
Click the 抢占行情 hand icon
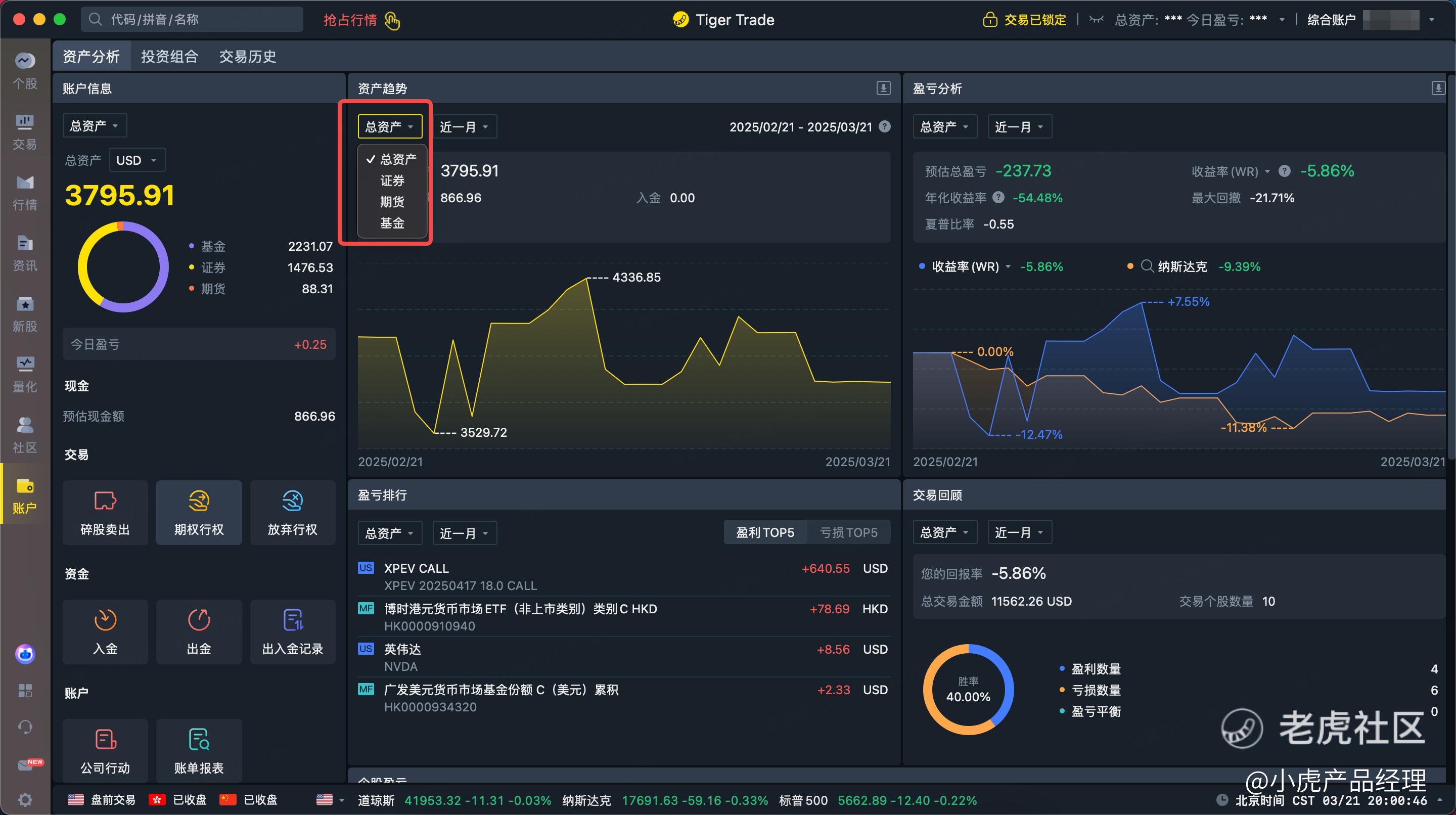[x=392, y=20]
